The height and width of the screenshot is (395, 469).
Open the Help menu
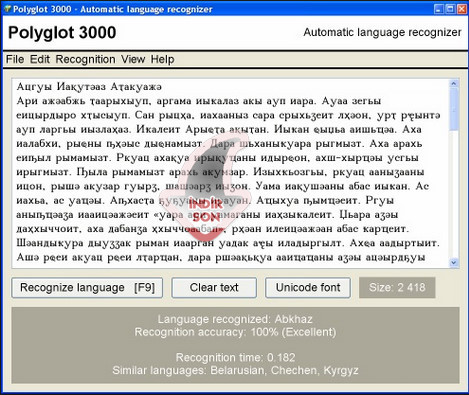click(x=162, y=59)
